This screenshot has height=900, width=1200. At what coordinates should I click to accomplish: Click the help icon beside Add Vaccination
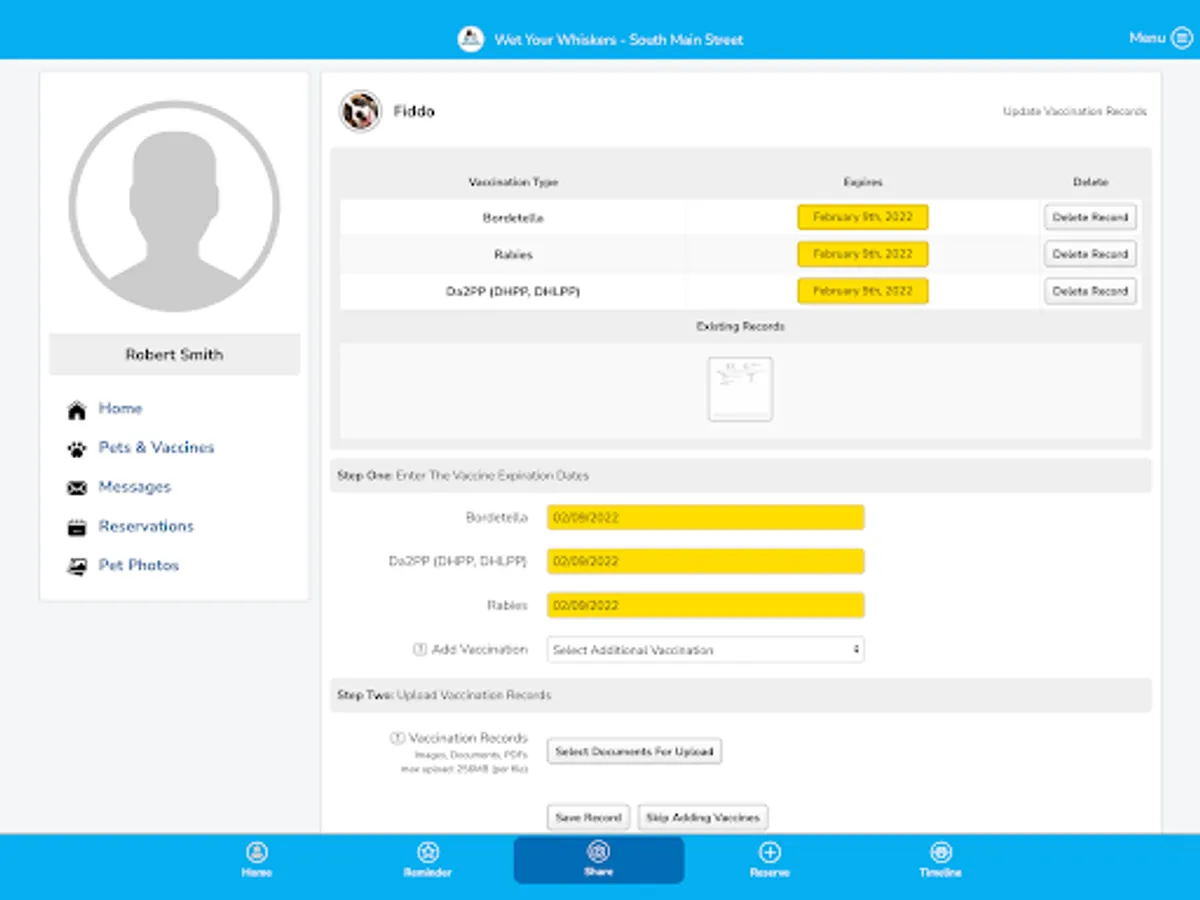[420, 650]
